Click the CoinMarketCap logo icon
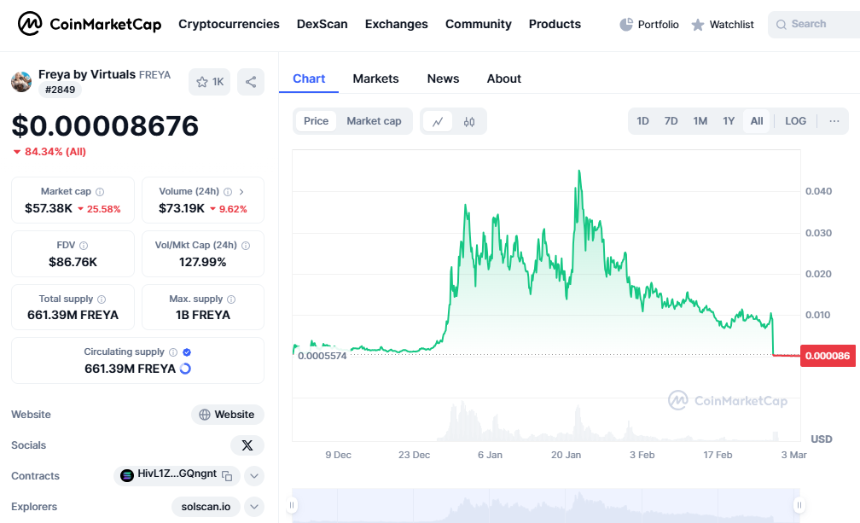 (30, 24)
